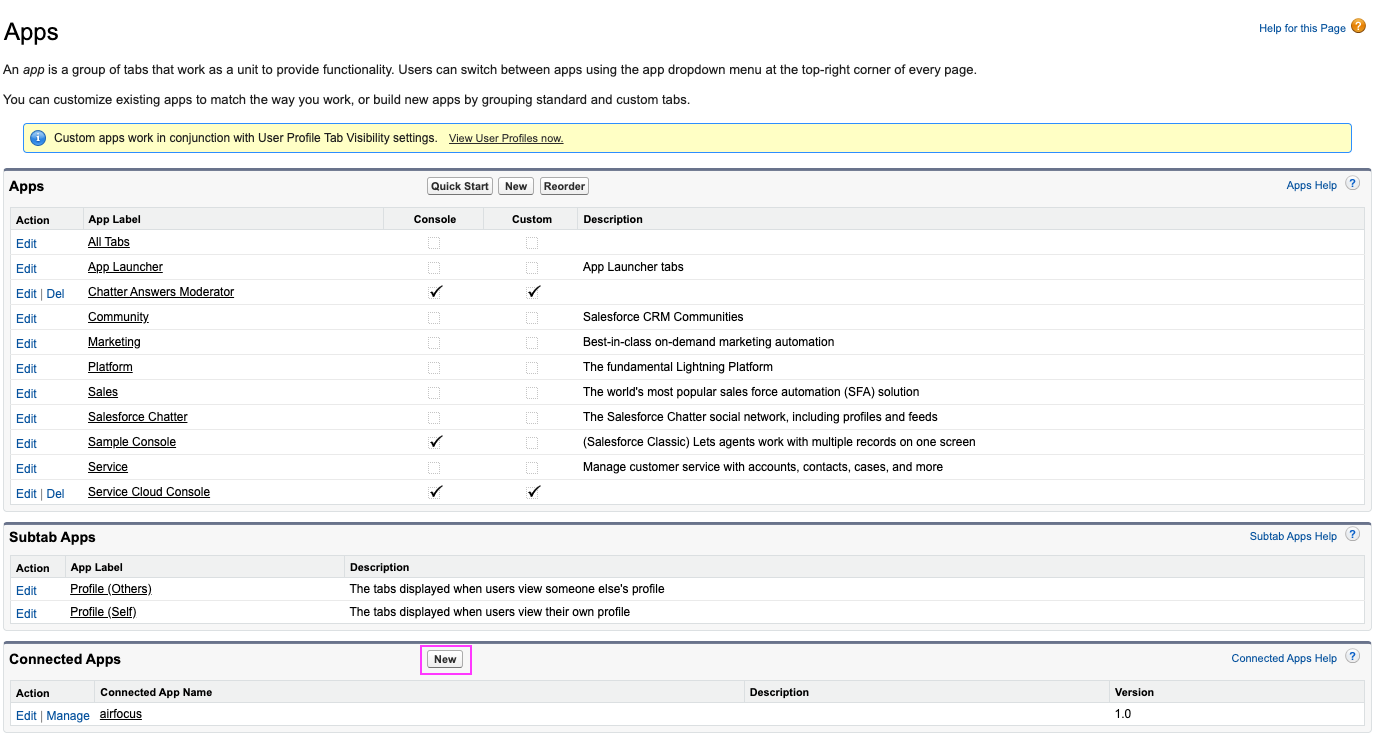The image size is (1377, 752).
Task: Open Service Cloud Console app label
Action: click(149, 492)
